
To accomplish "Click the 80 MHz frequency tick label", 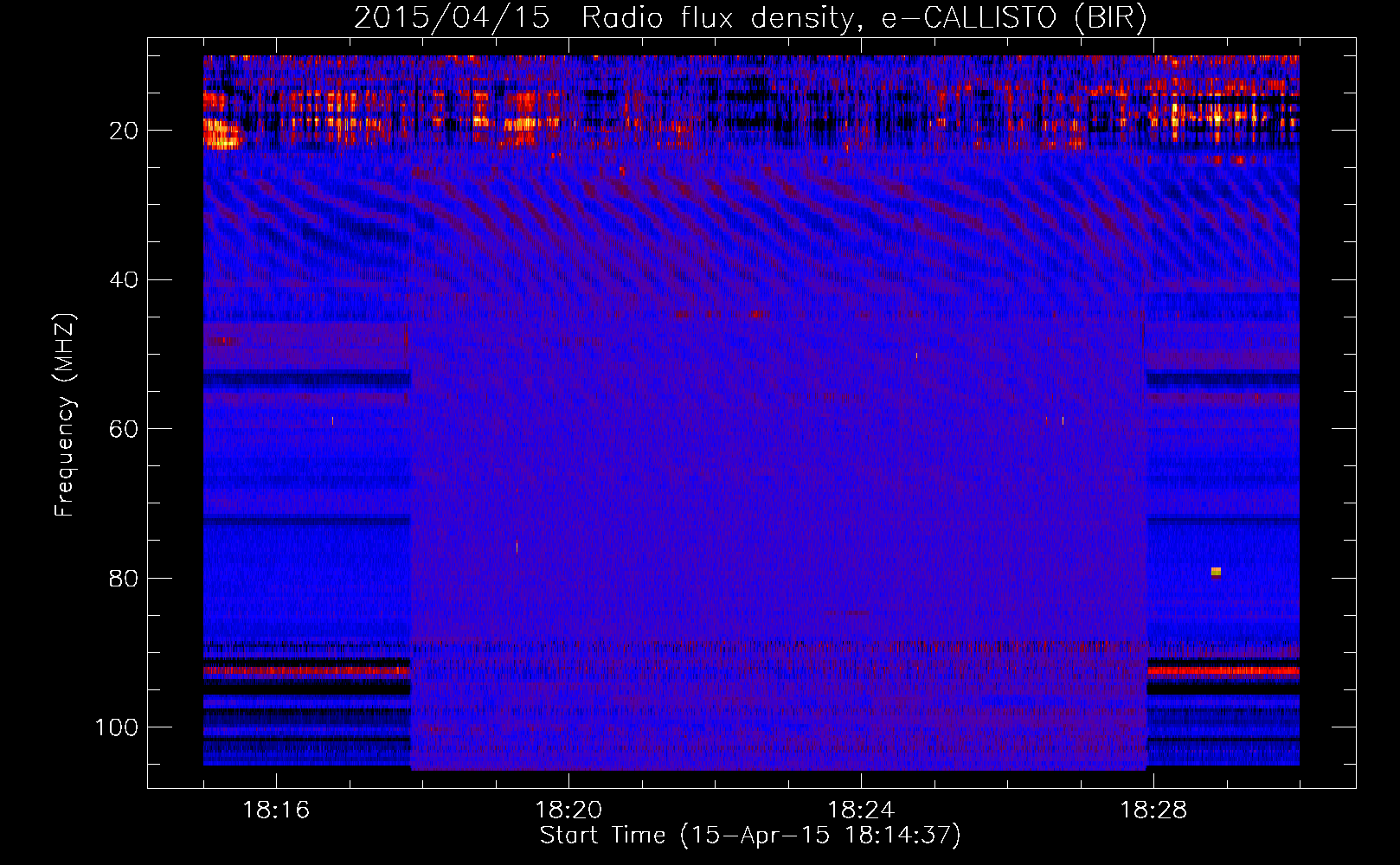I will pyautogui.click(x=124, y=579).
